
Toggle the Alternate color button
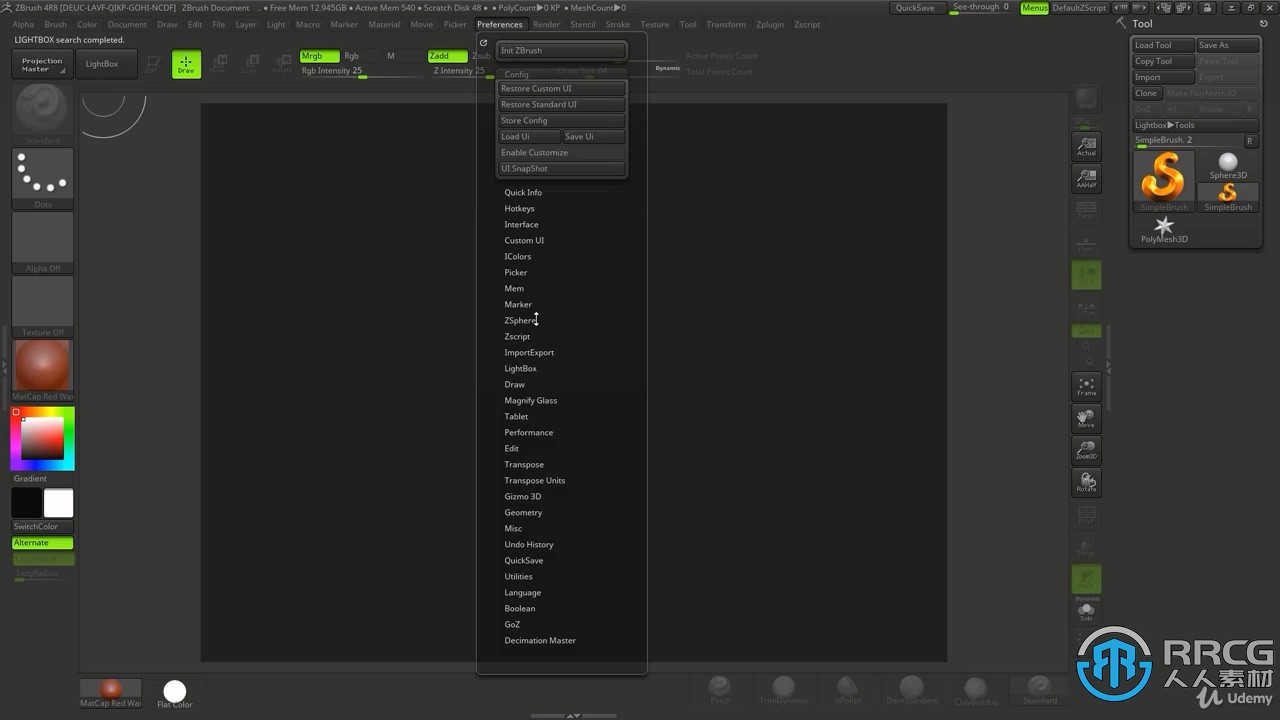point(43,542)
